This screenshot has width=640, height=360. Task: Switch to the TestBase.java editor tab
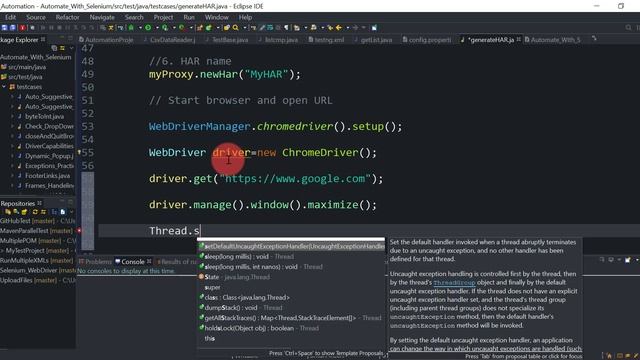[x=227, y=40]
